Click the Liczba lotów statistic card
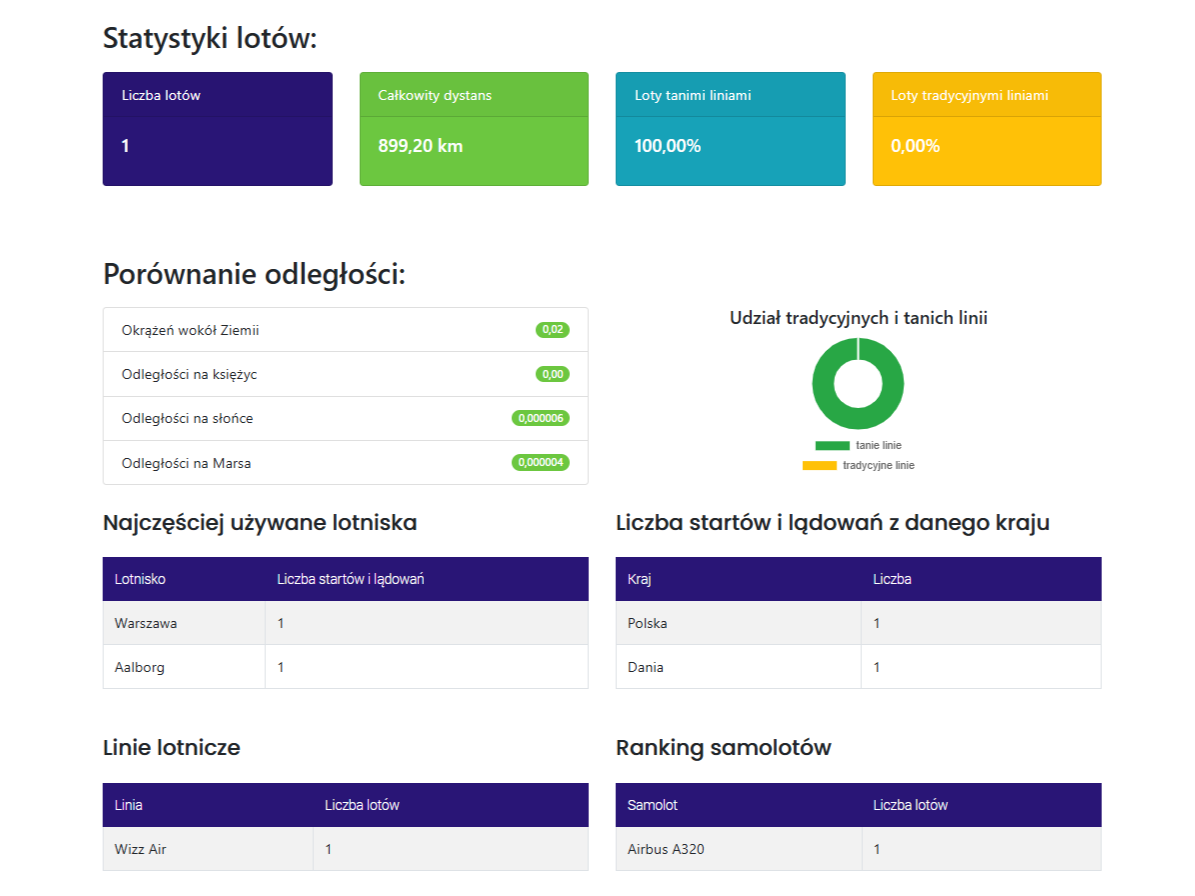The image size is (1195, 896). [216, 129]
